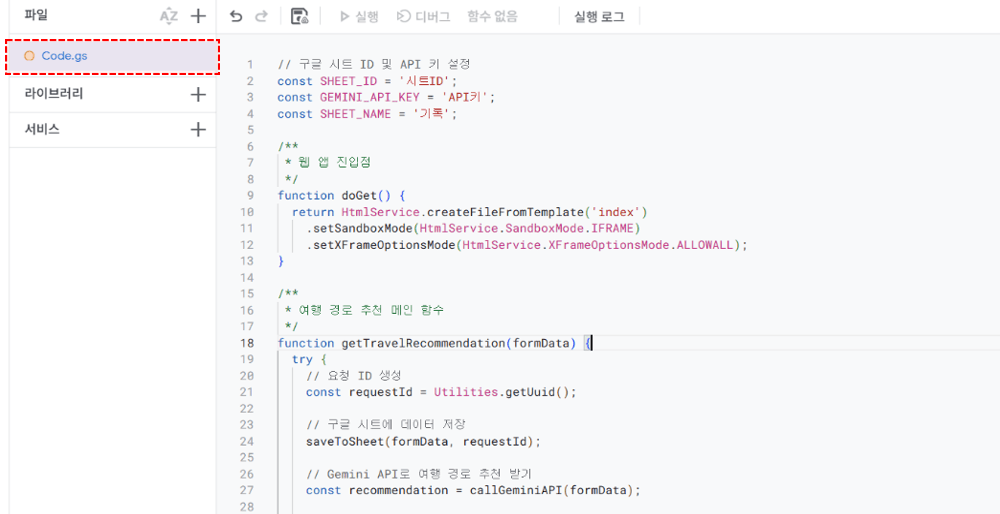Save the project with disk icon
1000x514 pixels.
tap(299, 16)
